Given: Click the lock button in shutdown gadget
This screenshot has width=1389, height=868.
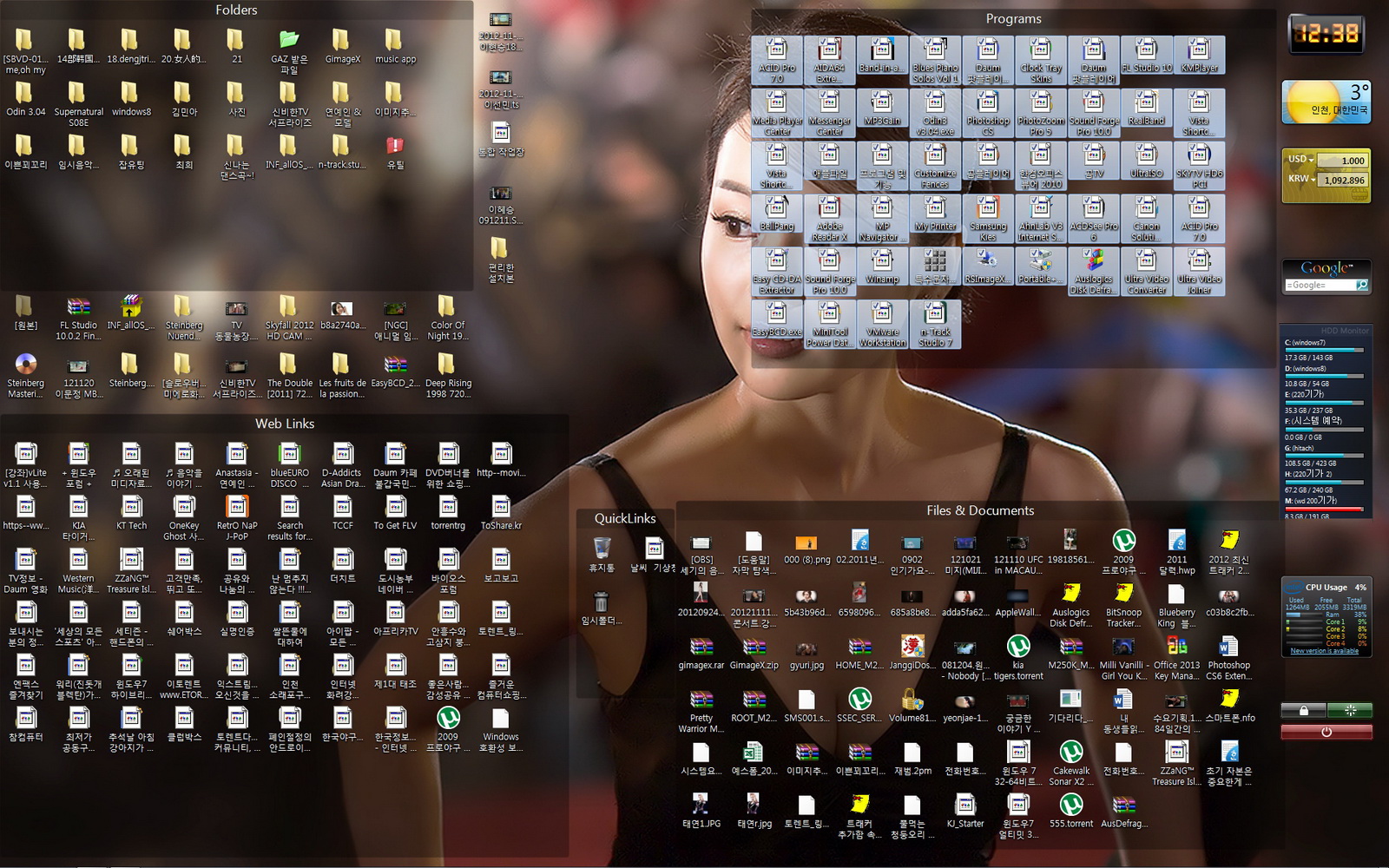Looking at the screenshot, I should (1304, 711).
